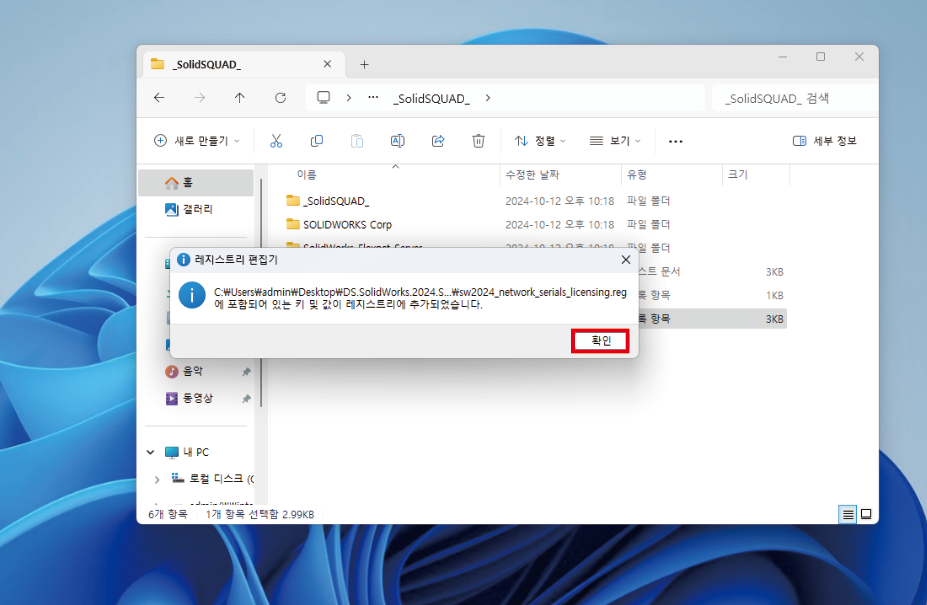Click the Cut scissors icon
This screenshot has width=927, height=605.
coord(276,141)
